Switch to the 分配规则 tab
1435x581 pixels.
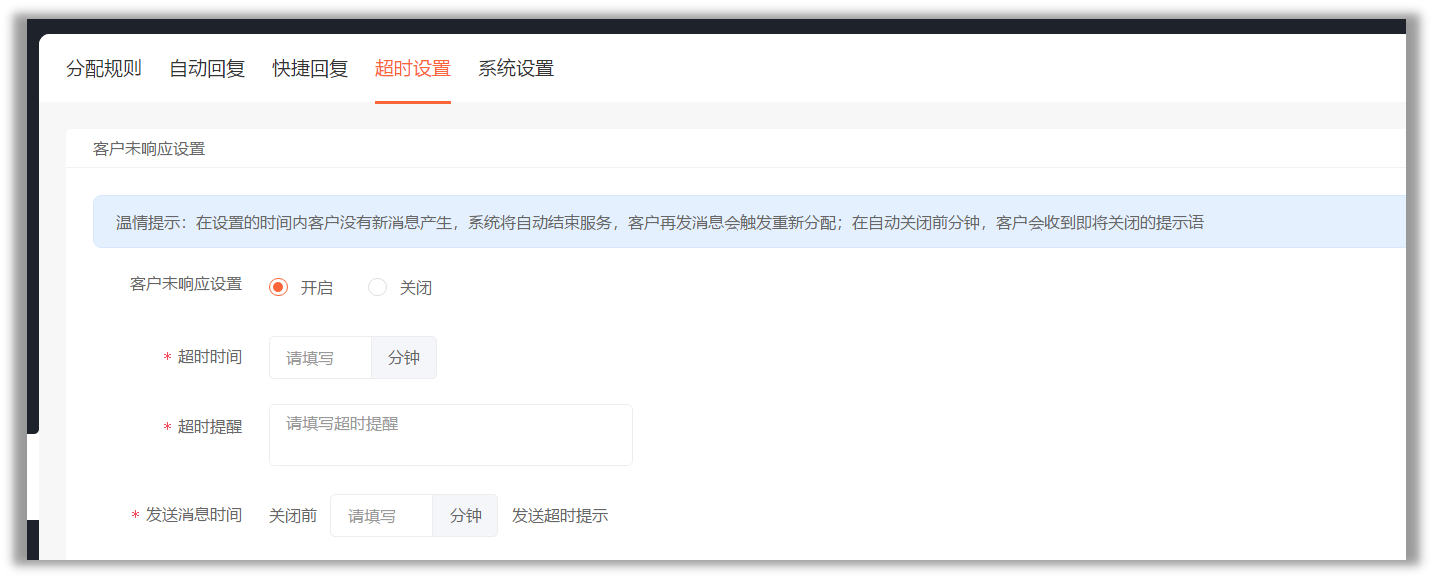[104, 69]
